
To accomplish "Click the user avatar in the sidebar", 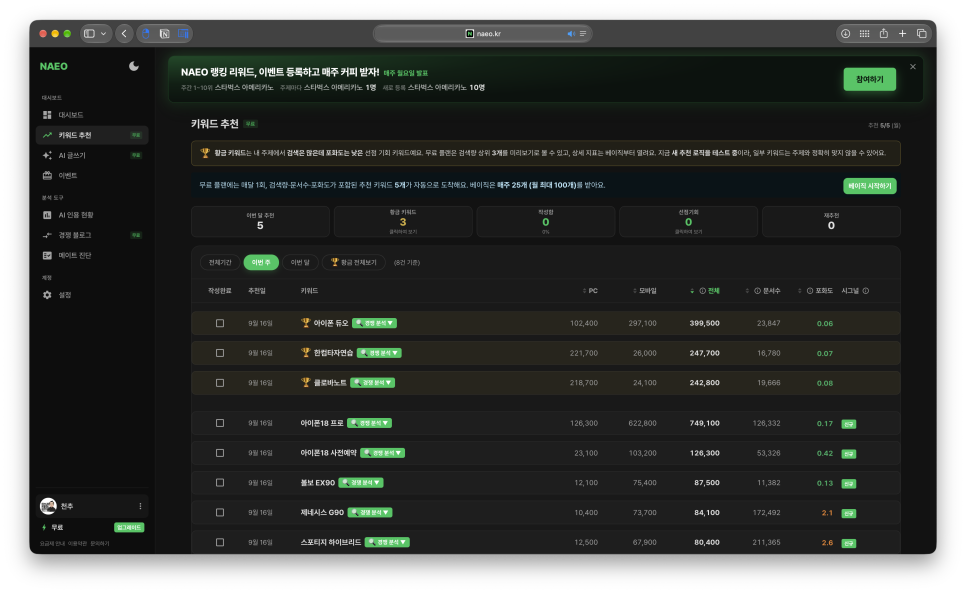I will [48, 506].
